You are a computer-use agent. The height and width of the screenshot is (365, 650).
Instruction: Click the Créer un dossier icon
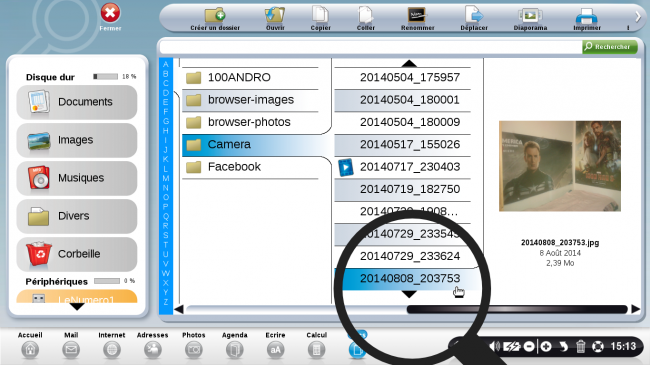tap(215, 15)
